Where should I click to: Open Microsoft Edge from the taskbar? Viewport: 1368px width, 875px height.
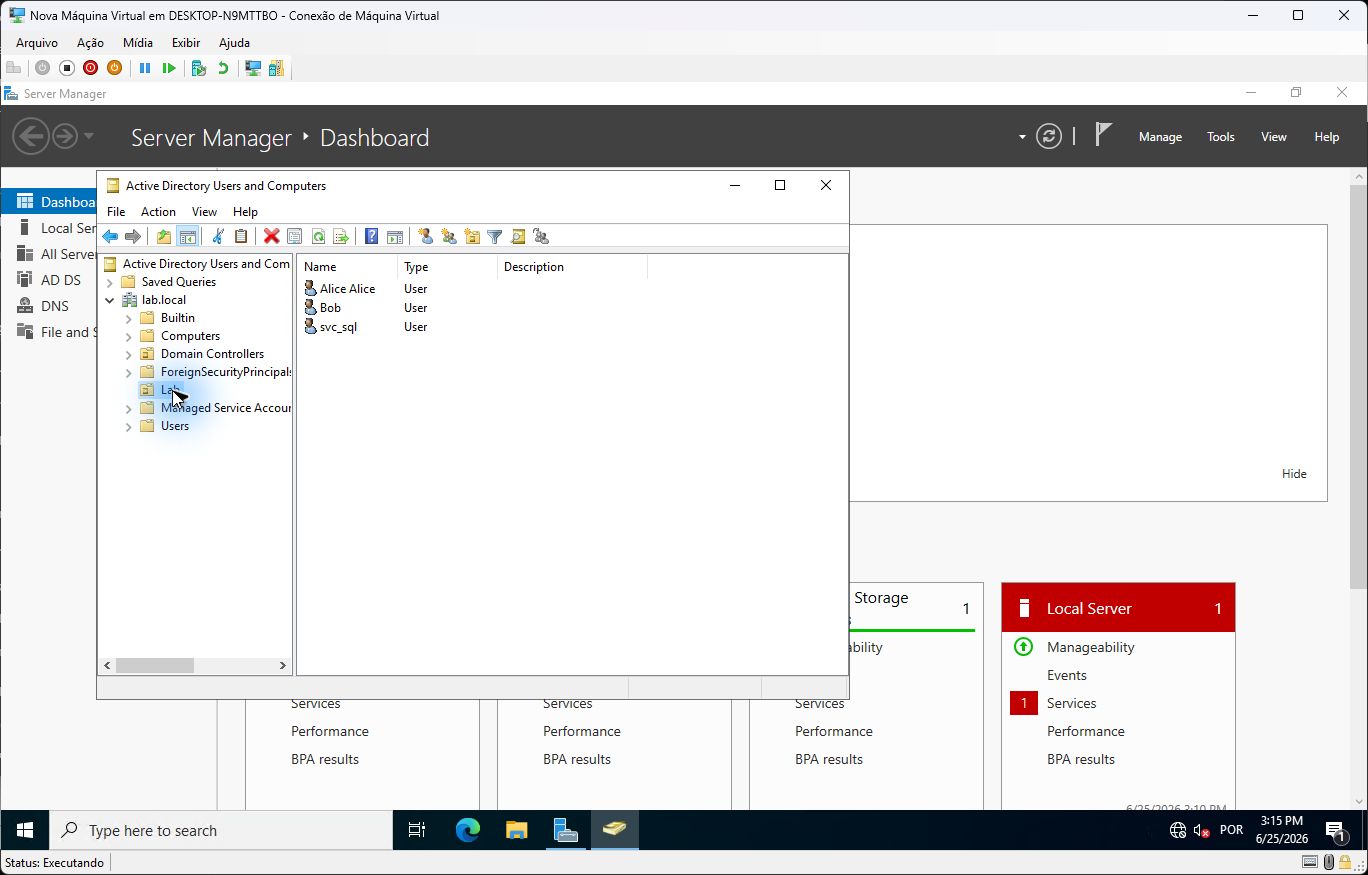pyautogui.click(x=467, y=830)
